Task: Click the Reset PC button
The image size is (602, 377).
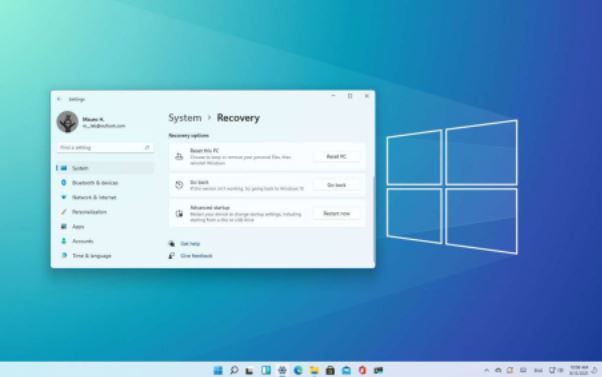Action: [336, 156]
